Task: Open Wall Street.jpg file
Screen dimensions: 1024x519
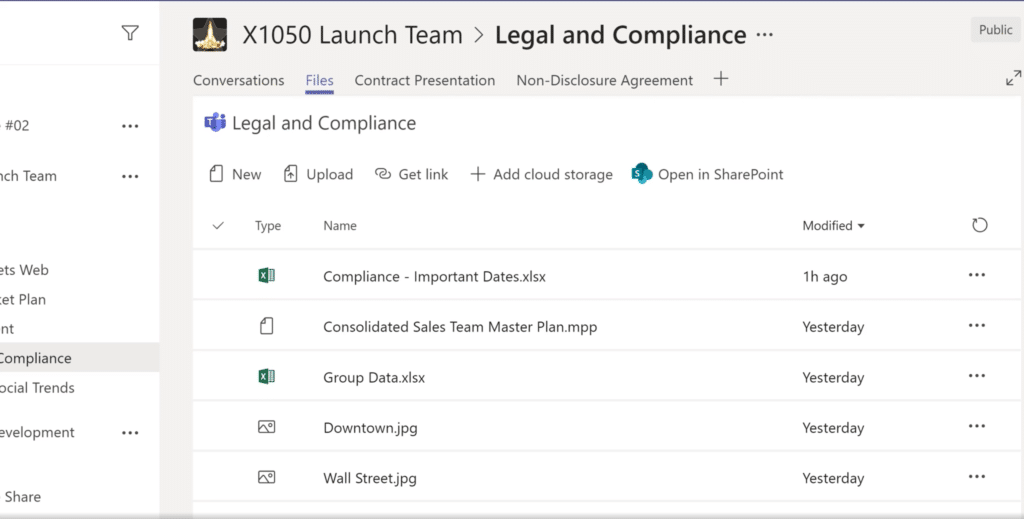Action: click(370, 478)
